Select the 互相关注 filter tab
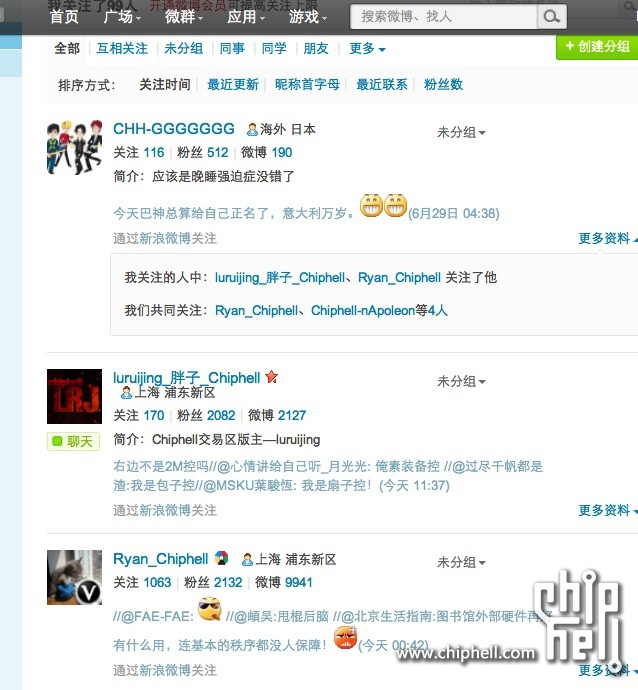The height and width of the screenshot is (690, 638). 122,48
